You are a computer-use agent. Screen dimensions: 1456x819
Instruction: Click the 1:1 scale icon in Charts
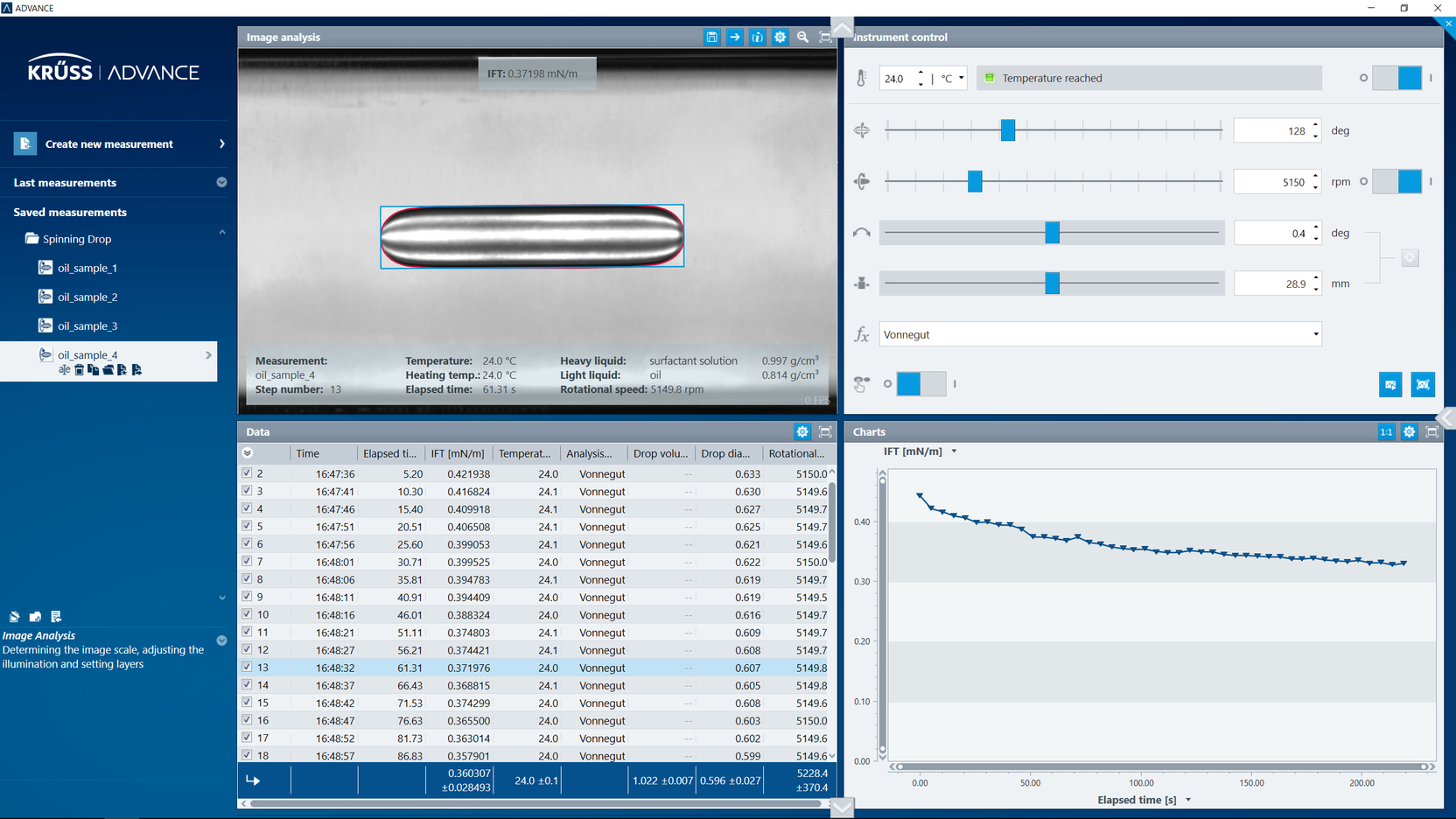click(x=1386, y=431)
